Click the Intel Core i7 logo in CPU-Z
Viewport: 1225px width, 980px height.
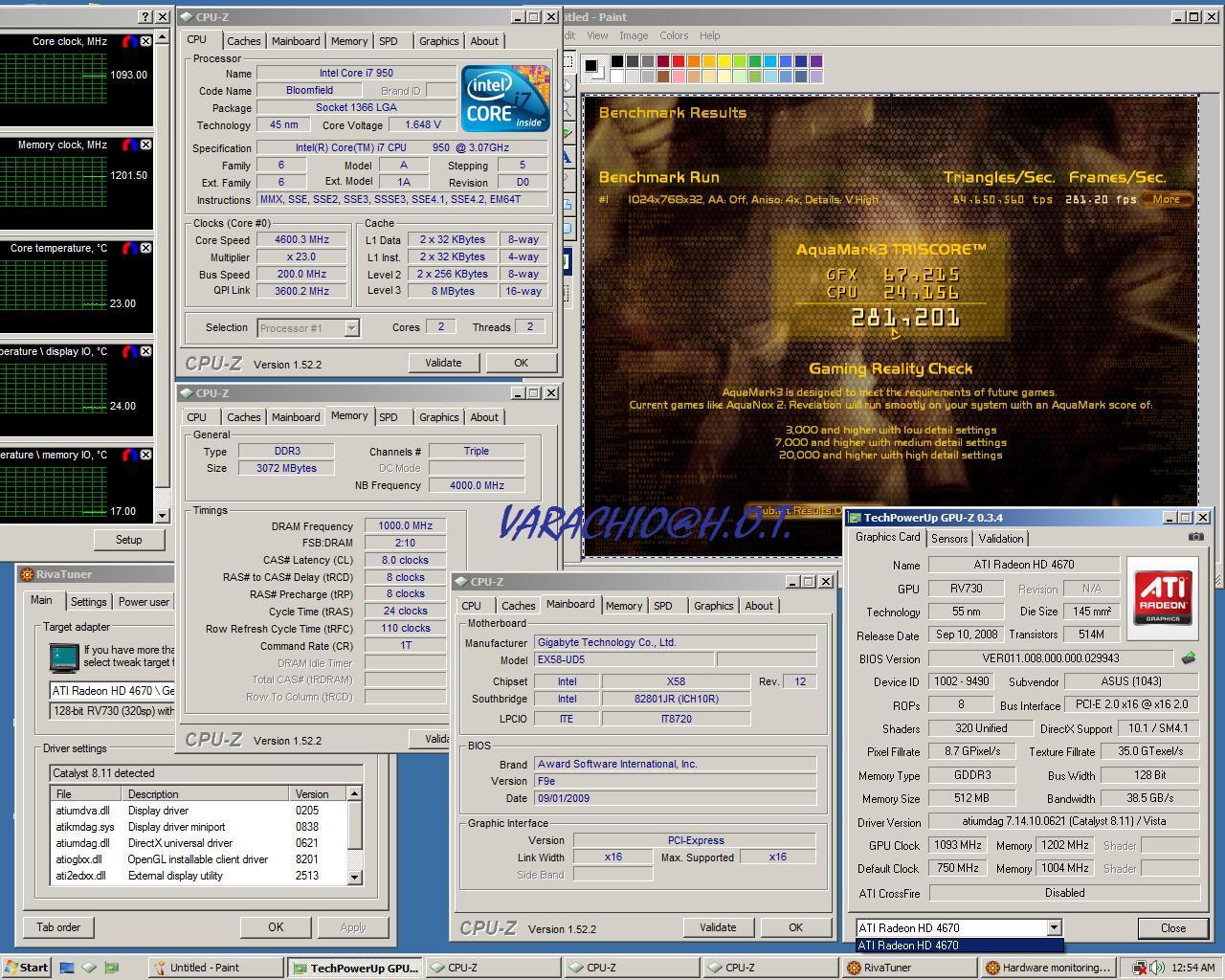pyautogui.click(x=504, y=98)
